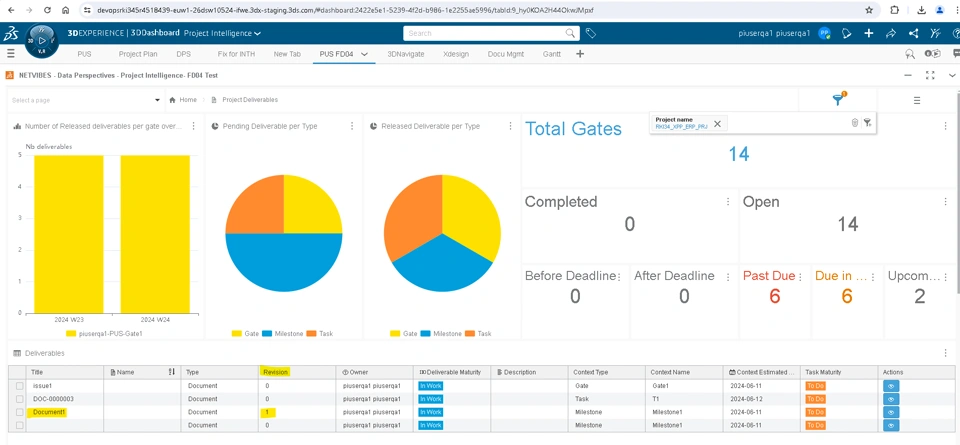
Task: Click the funnel icon in the filter bar
Action: (868, 123)
